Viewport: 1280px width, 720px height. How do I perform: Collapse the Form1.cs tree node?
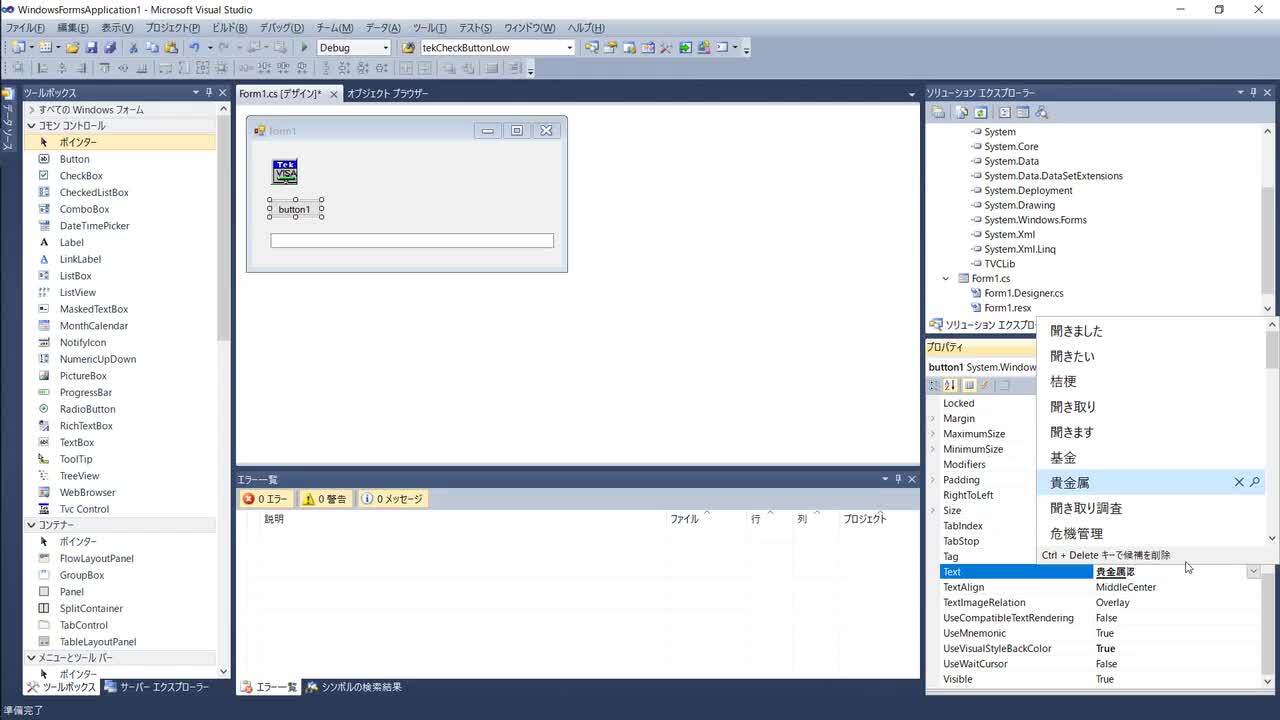[946, 279]
